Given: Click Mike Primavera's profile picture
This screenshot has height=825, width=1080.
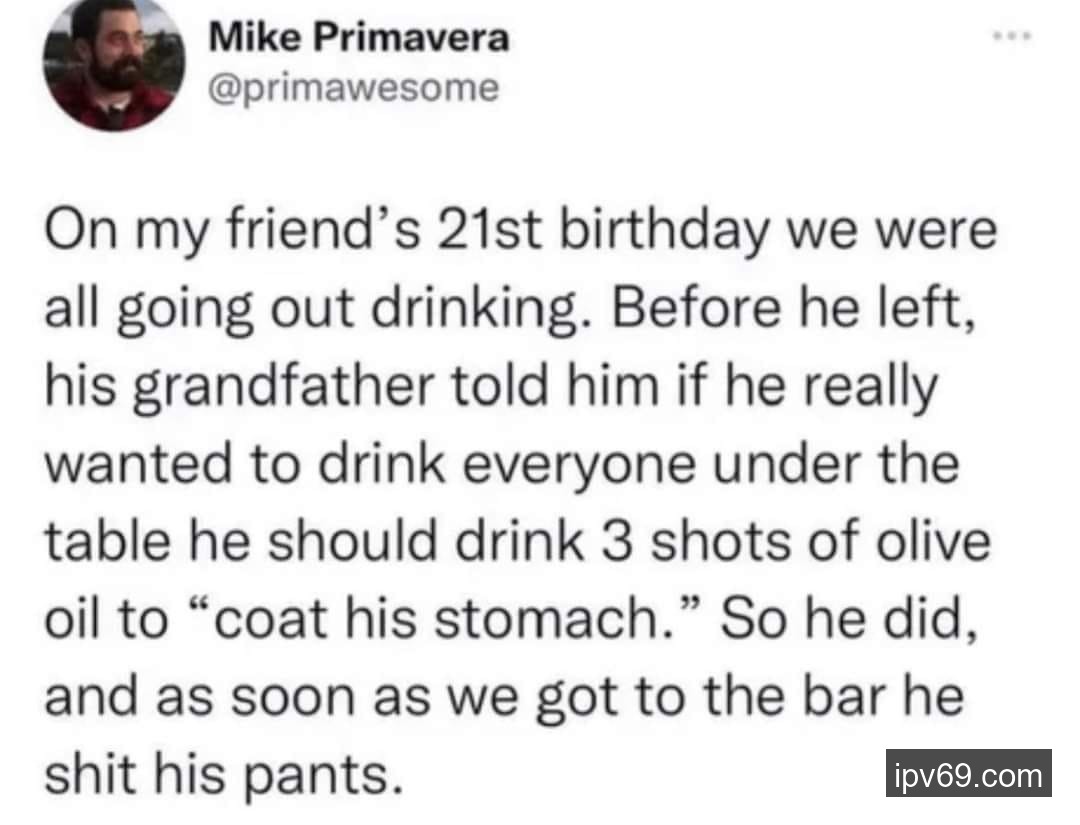Looking at the screenshot, I should point(113,64).
